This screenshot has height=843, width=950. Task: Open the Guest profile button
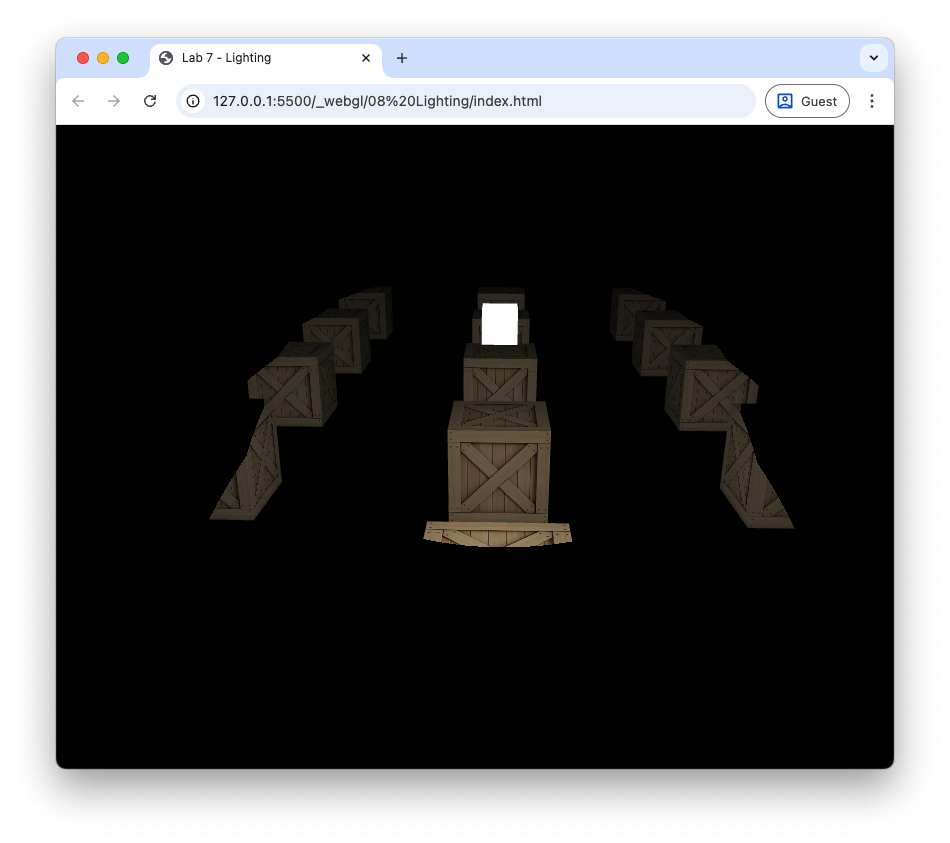[807, 101]
